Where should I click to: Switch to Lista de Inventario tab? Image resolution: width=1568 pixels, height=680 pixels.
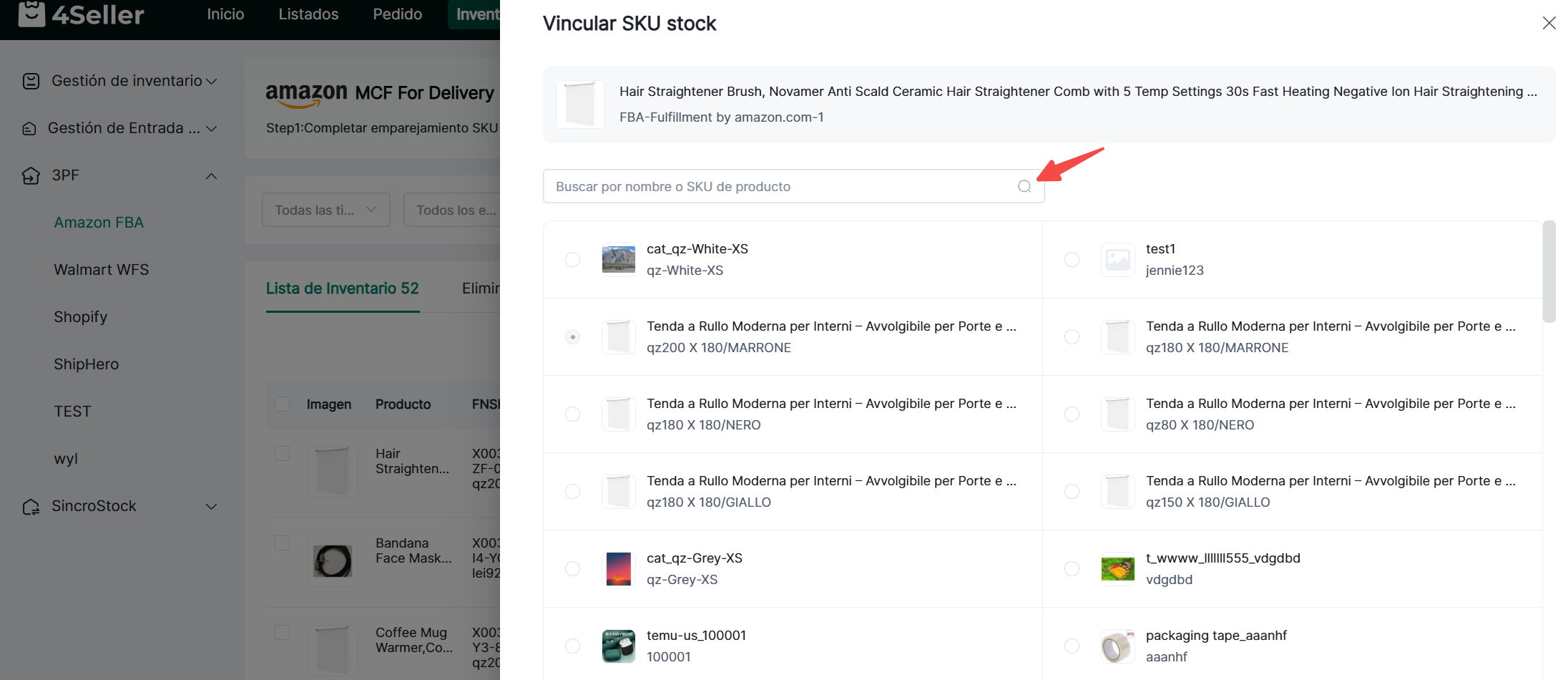pyautogui.click(x=342, y=288)
